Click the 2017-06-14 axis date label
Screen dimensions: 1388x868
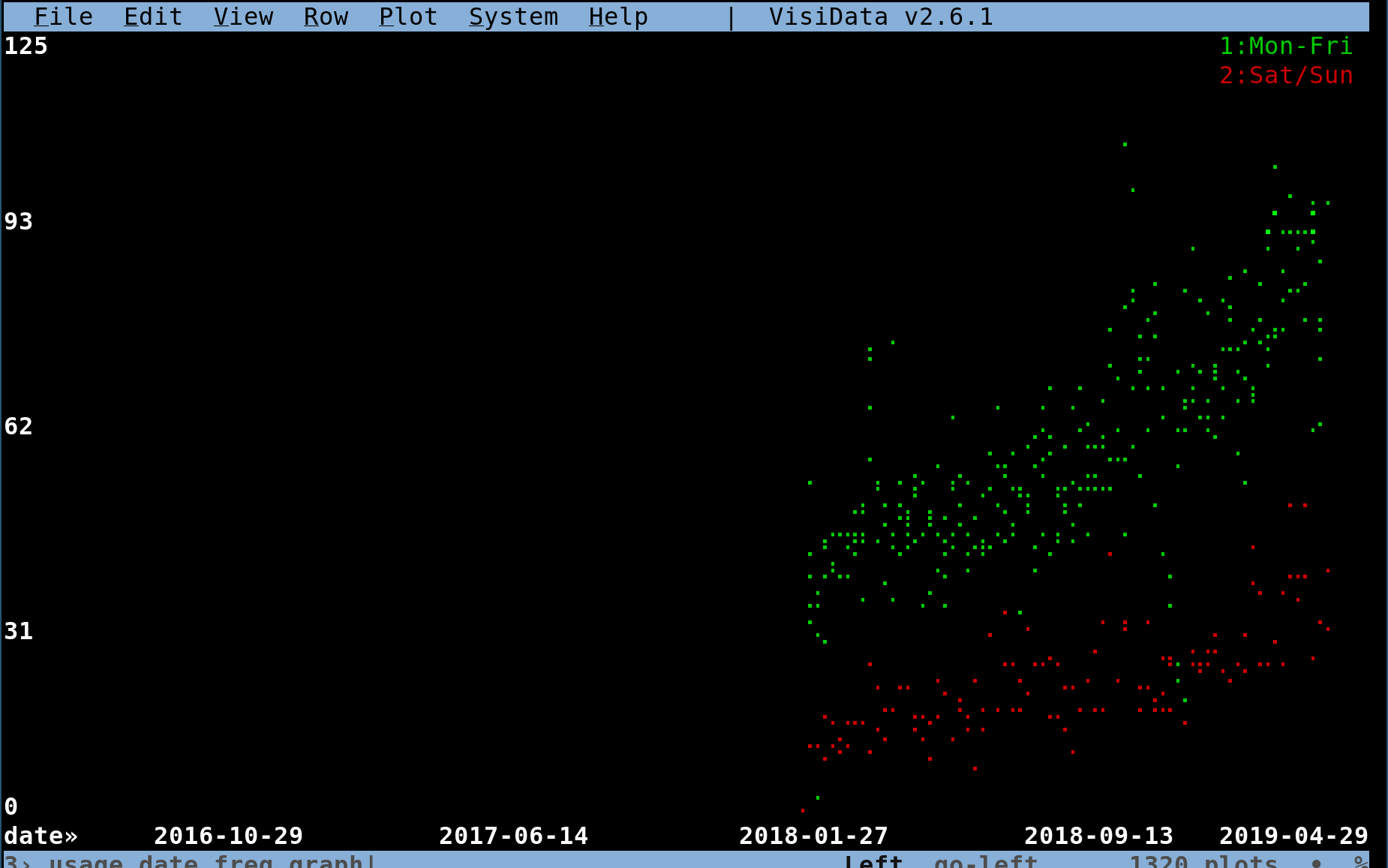point(514,836)
